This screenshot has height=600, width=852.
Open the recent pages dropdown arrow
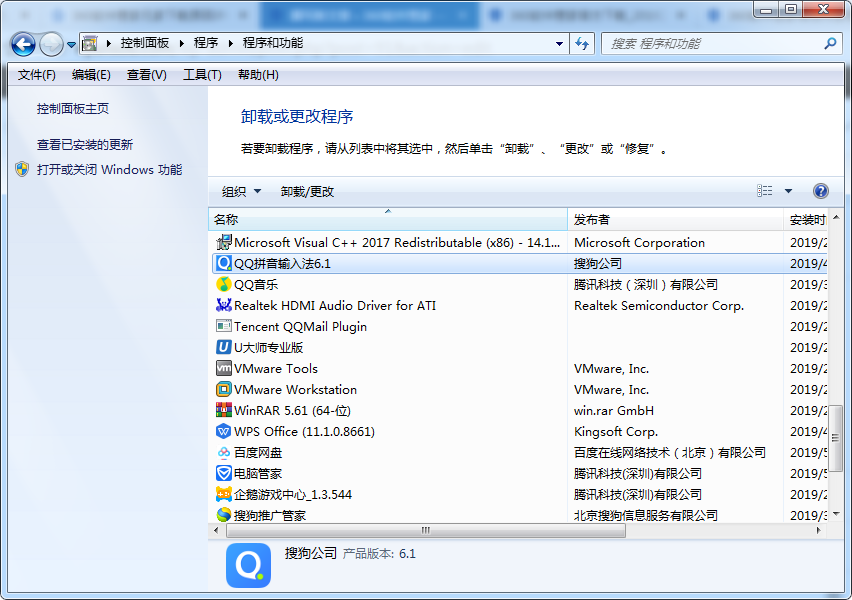pos(71,45)
